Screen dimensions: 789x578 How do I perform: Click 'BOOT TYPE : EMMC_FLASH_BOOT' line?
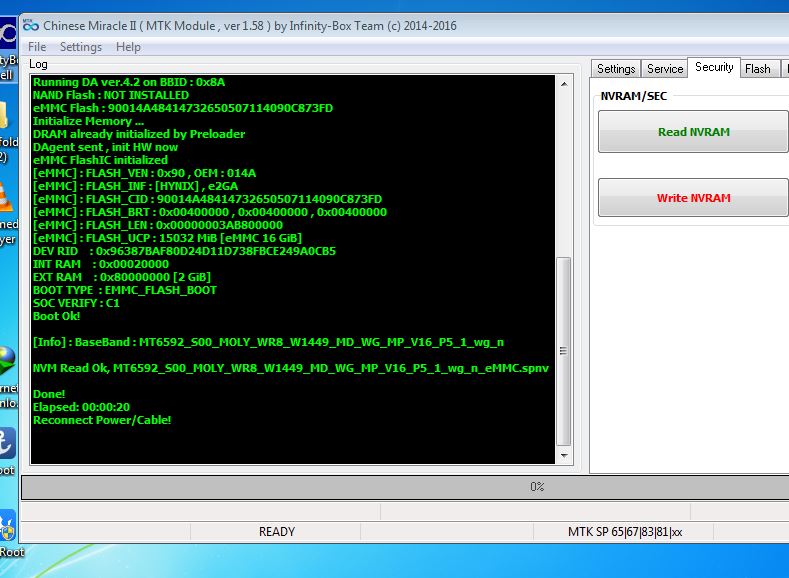125,290
